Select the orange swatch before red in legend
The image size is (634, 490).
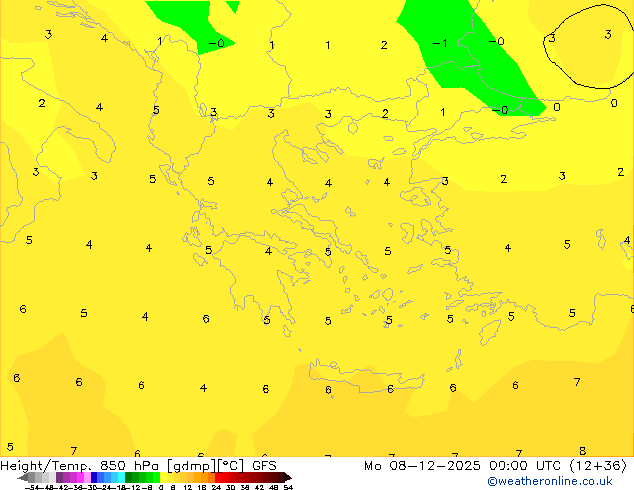(211, 477)
